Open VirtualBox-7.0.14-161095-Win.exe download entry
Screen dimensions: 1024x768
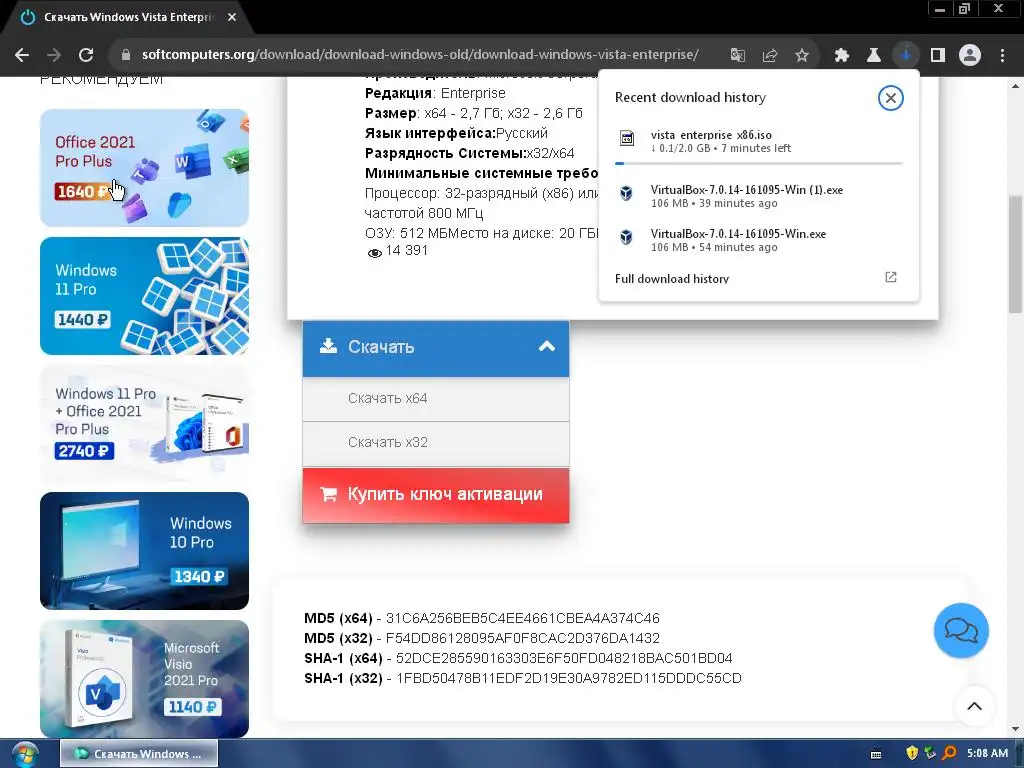[x=759, y=240]
